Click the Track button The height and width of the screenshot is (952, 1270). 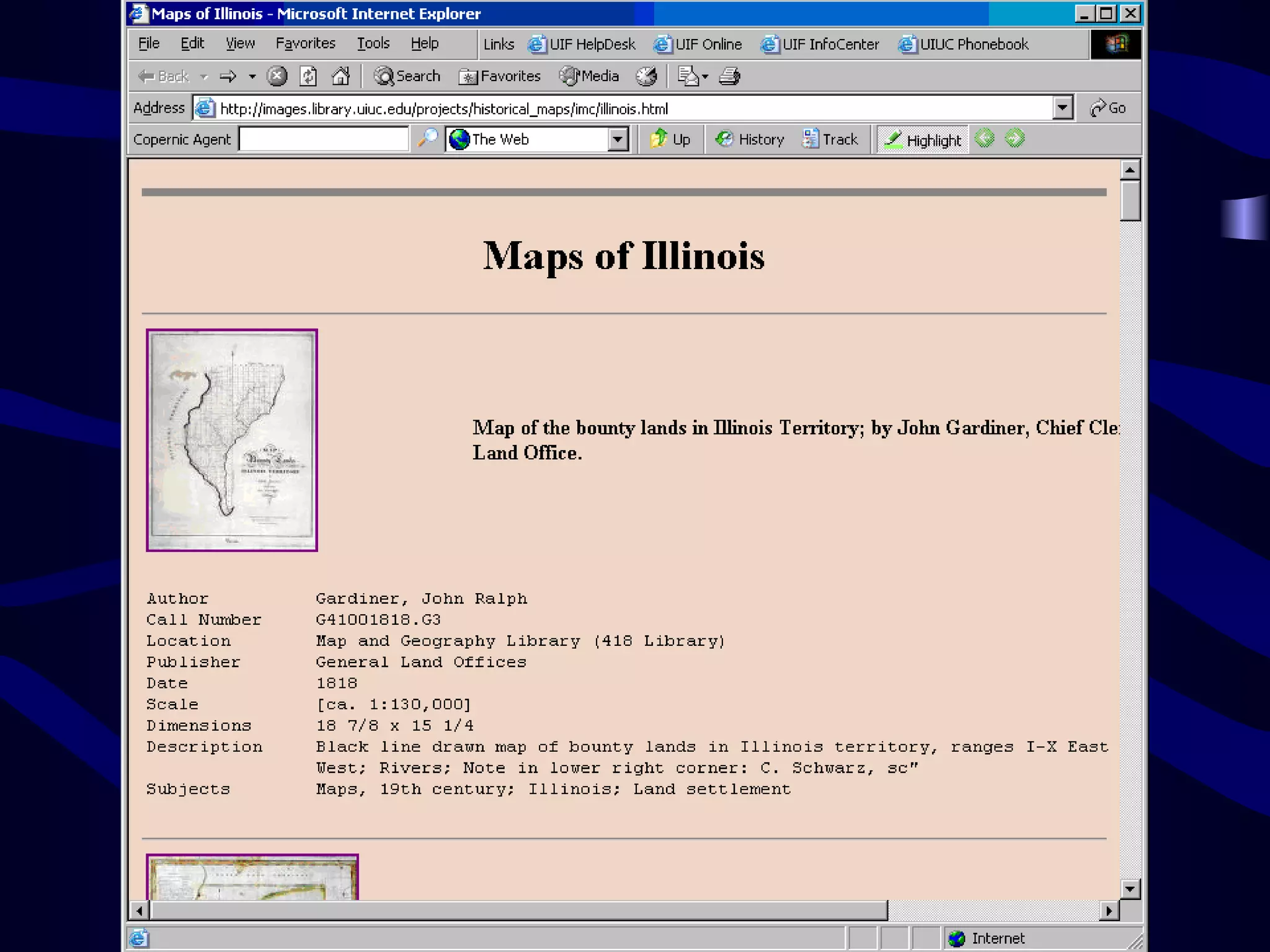pos(830,139)
